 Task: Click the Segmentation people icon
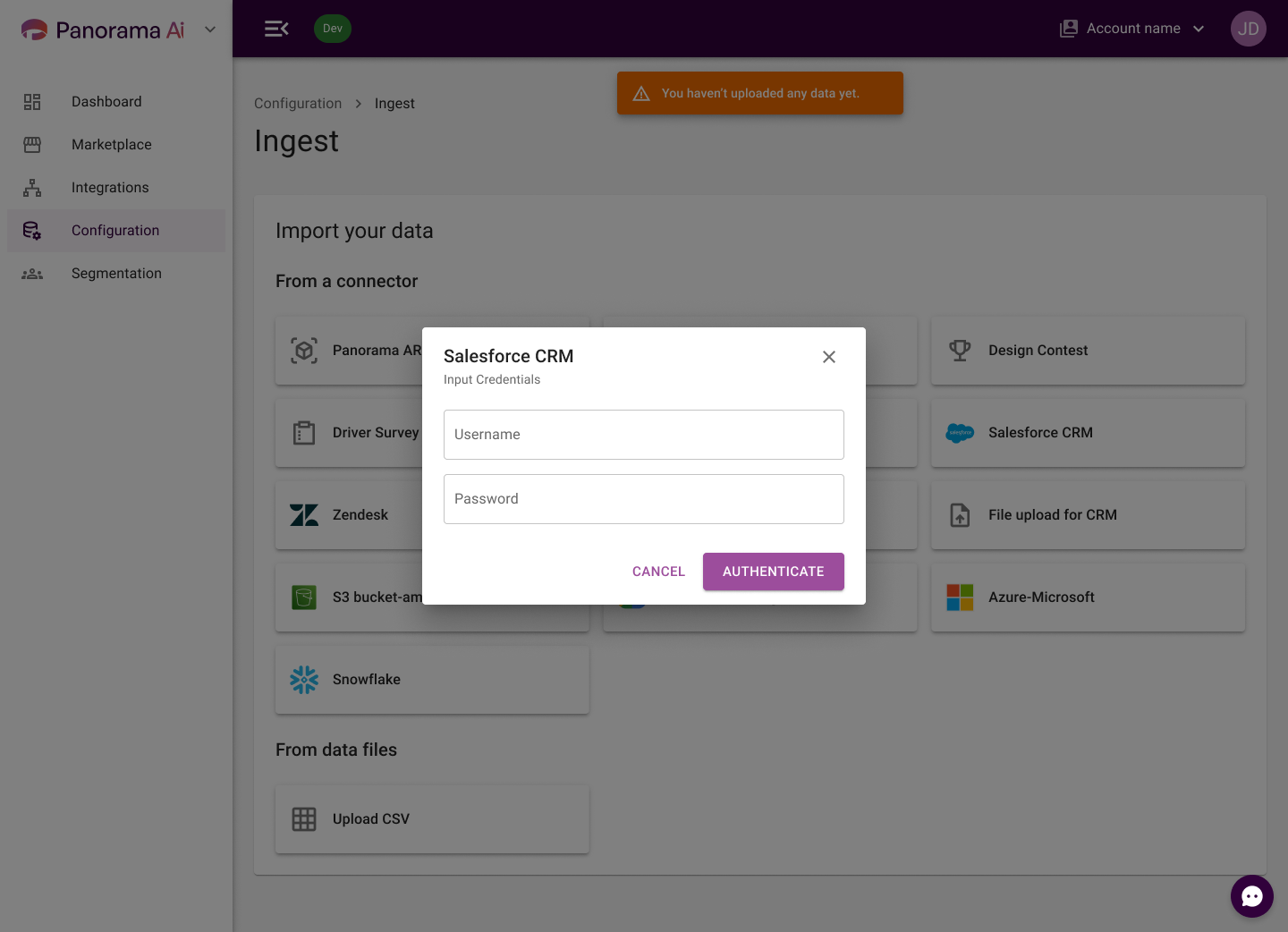(32, 274)
